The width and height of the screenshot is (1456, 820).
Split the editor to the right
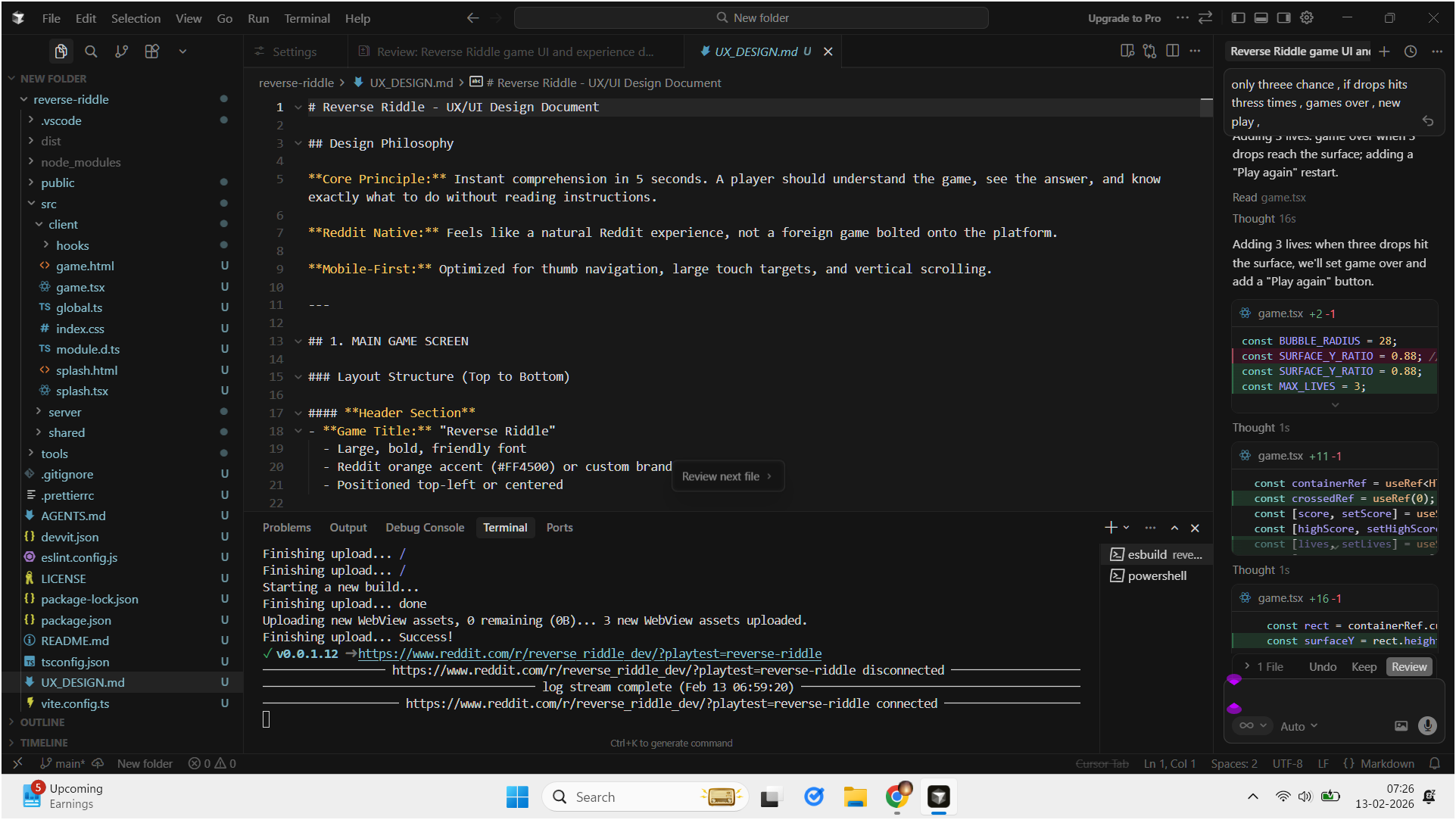point(1172,51)
